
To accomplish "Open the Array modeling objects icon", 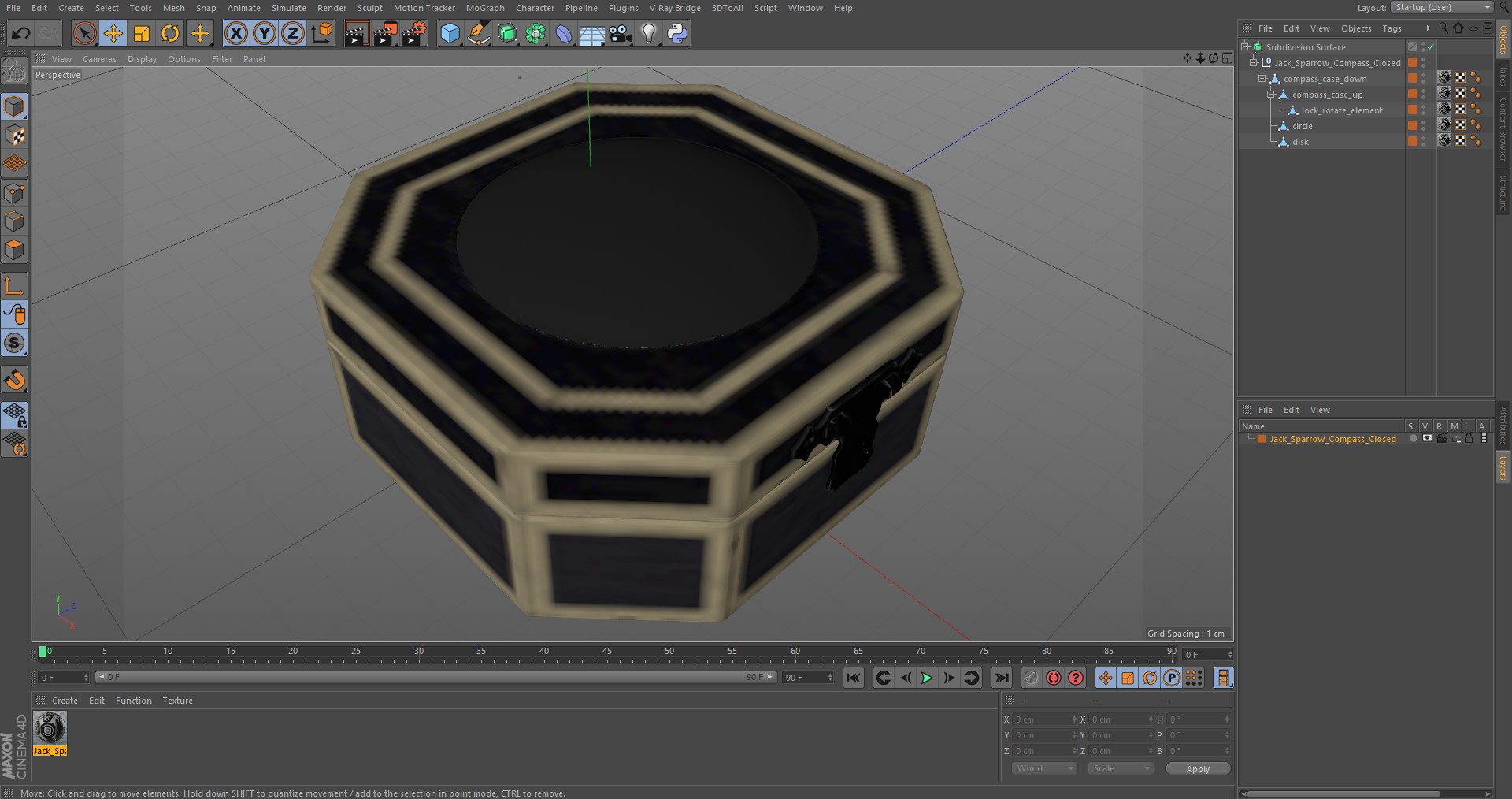I will point(535,33).
